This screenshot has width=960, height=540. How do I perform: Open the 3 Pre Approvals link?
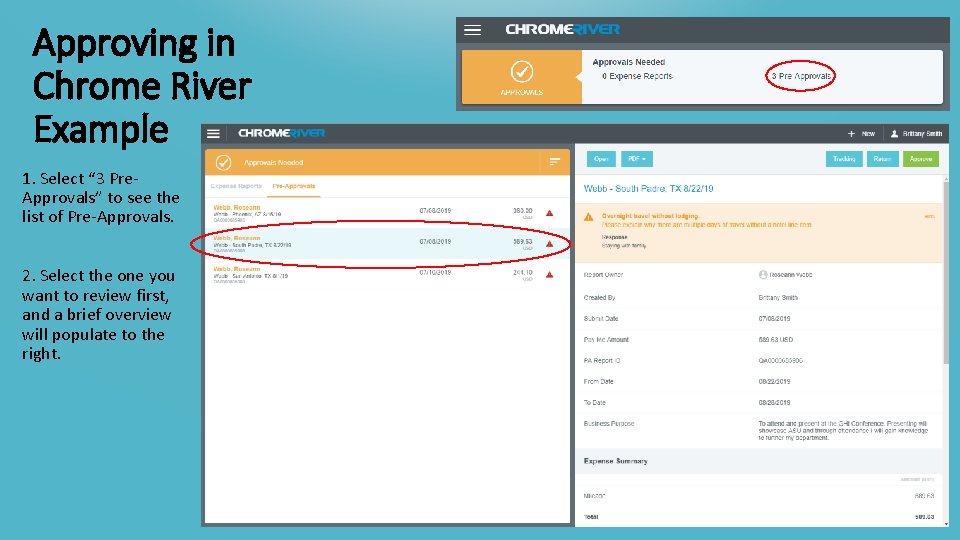coord(800,76)
